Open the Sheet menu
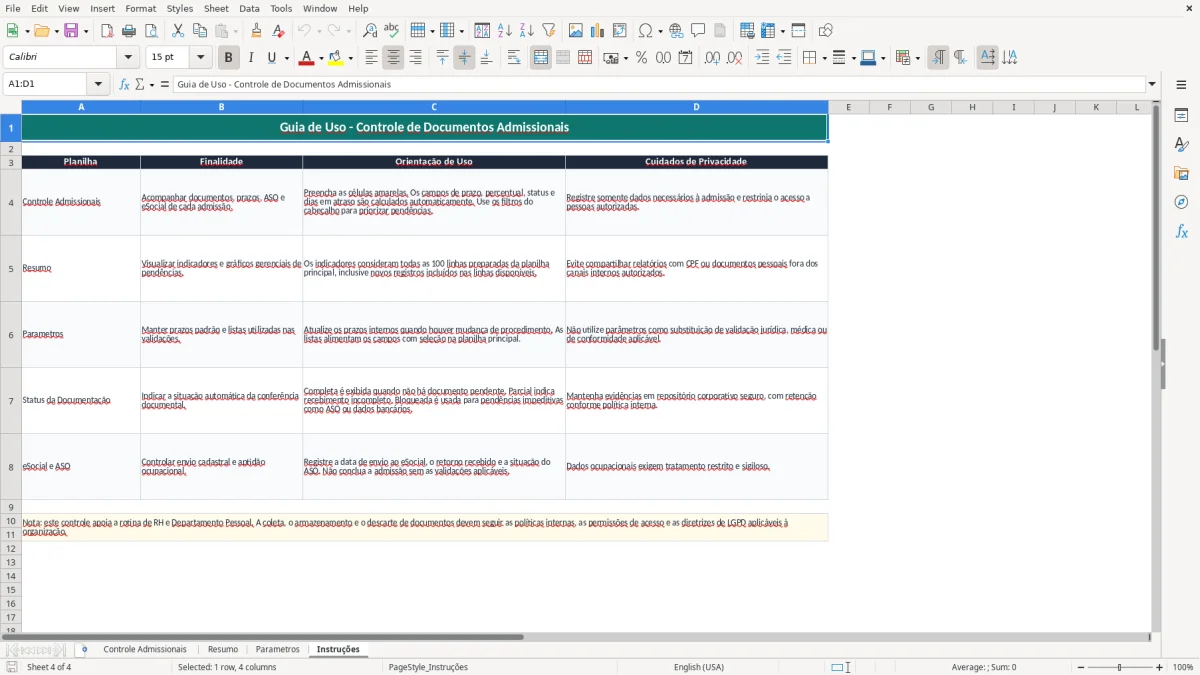The width and height of the screenshot is (1200, 675). pos(216,8)
